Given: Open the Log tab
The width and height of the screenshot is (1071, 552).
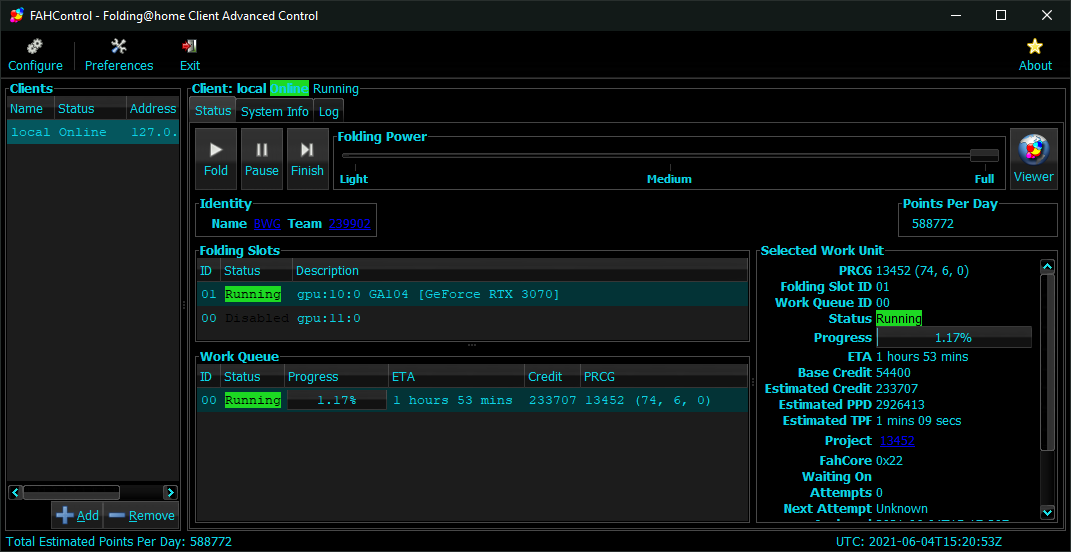Looking at the screenshot, I should (x=329, y=111).
